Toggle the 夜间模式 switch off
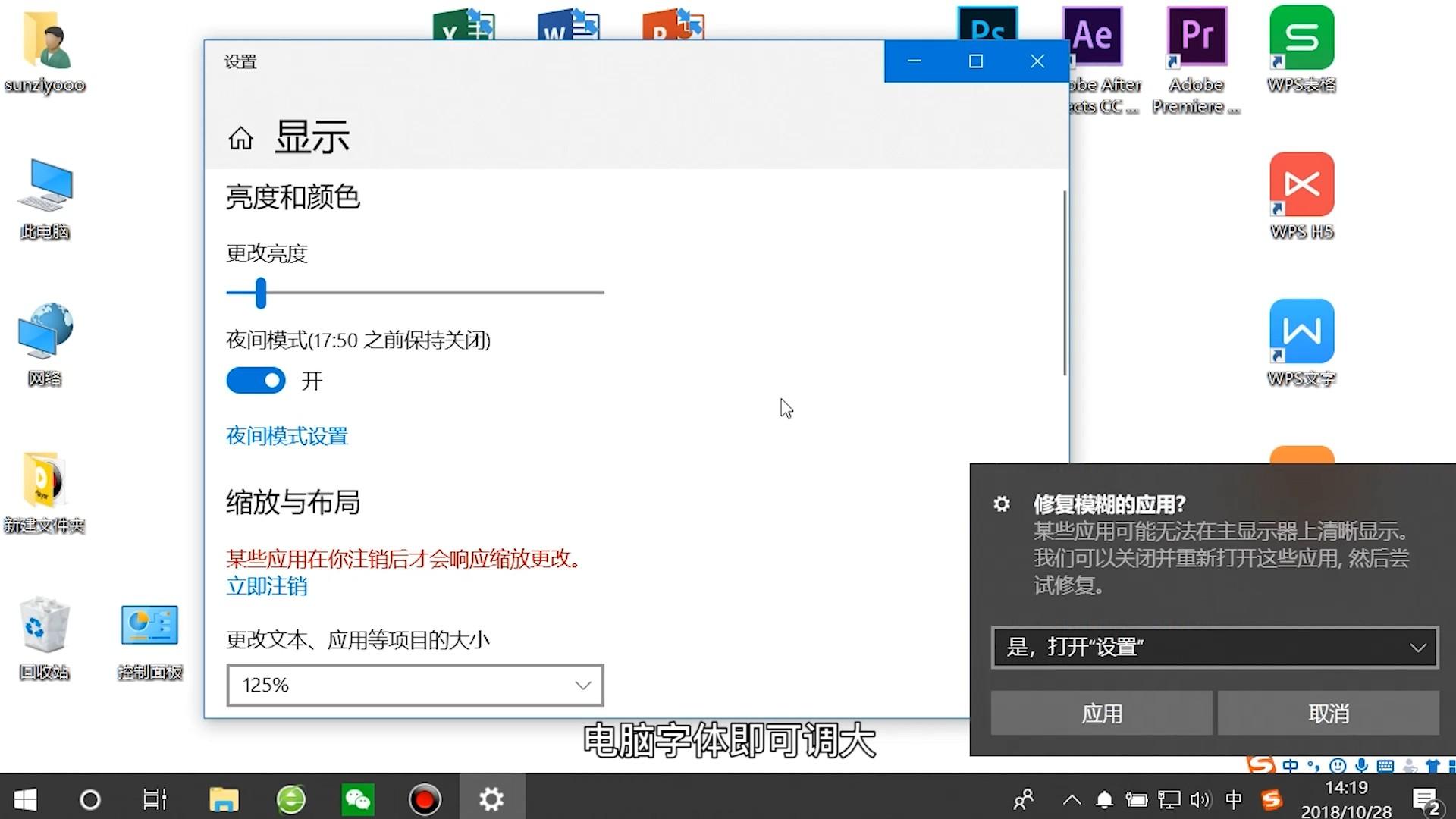Viewport: 1456px width, 819px height. (256, 381)
